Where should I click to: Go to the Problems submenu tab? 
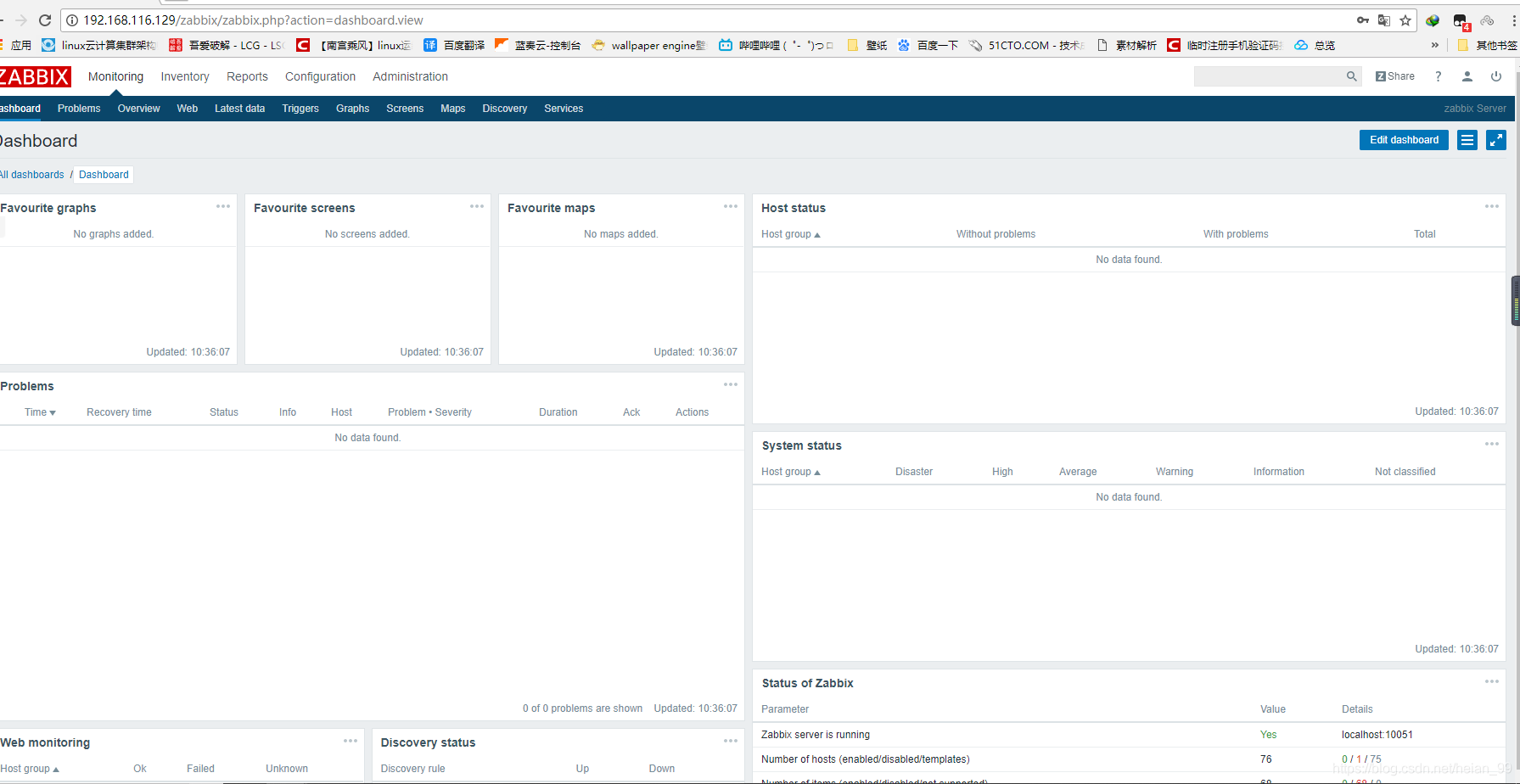(79, 109)
